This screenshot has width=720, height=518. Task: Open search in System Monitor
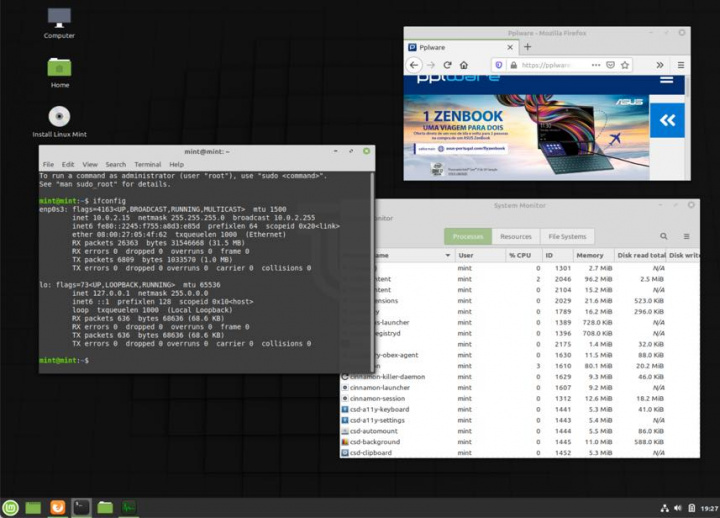pyautogui.click(x=664, y=237)
